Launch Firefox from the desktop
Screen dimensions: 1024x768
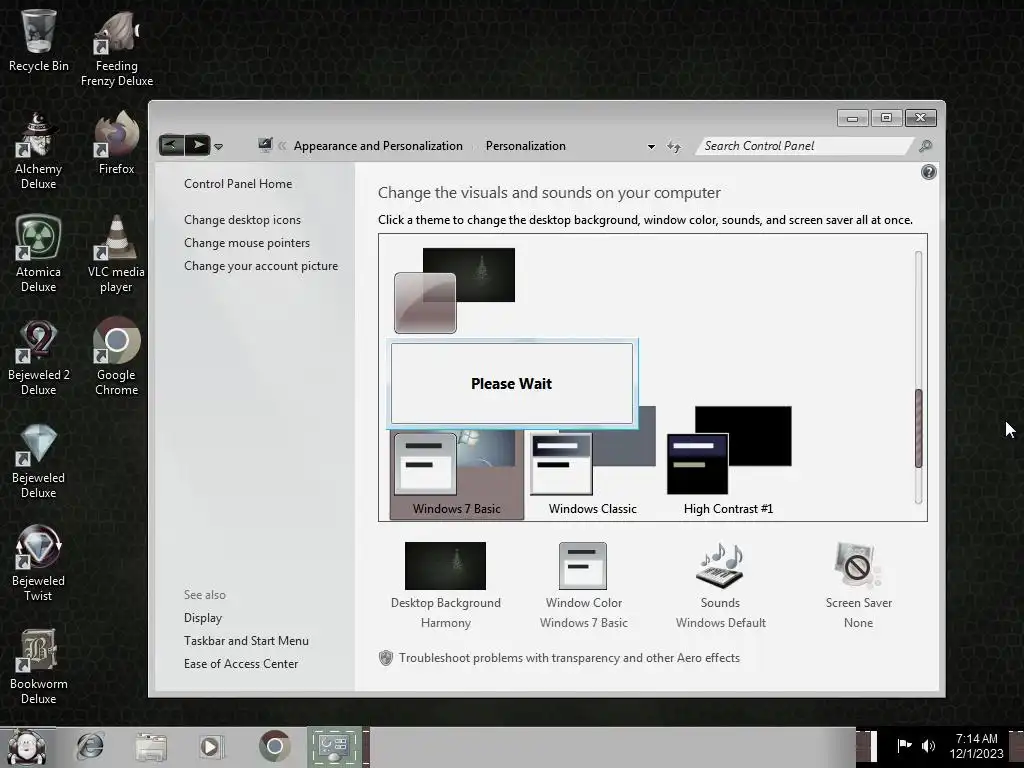(116, 144)
